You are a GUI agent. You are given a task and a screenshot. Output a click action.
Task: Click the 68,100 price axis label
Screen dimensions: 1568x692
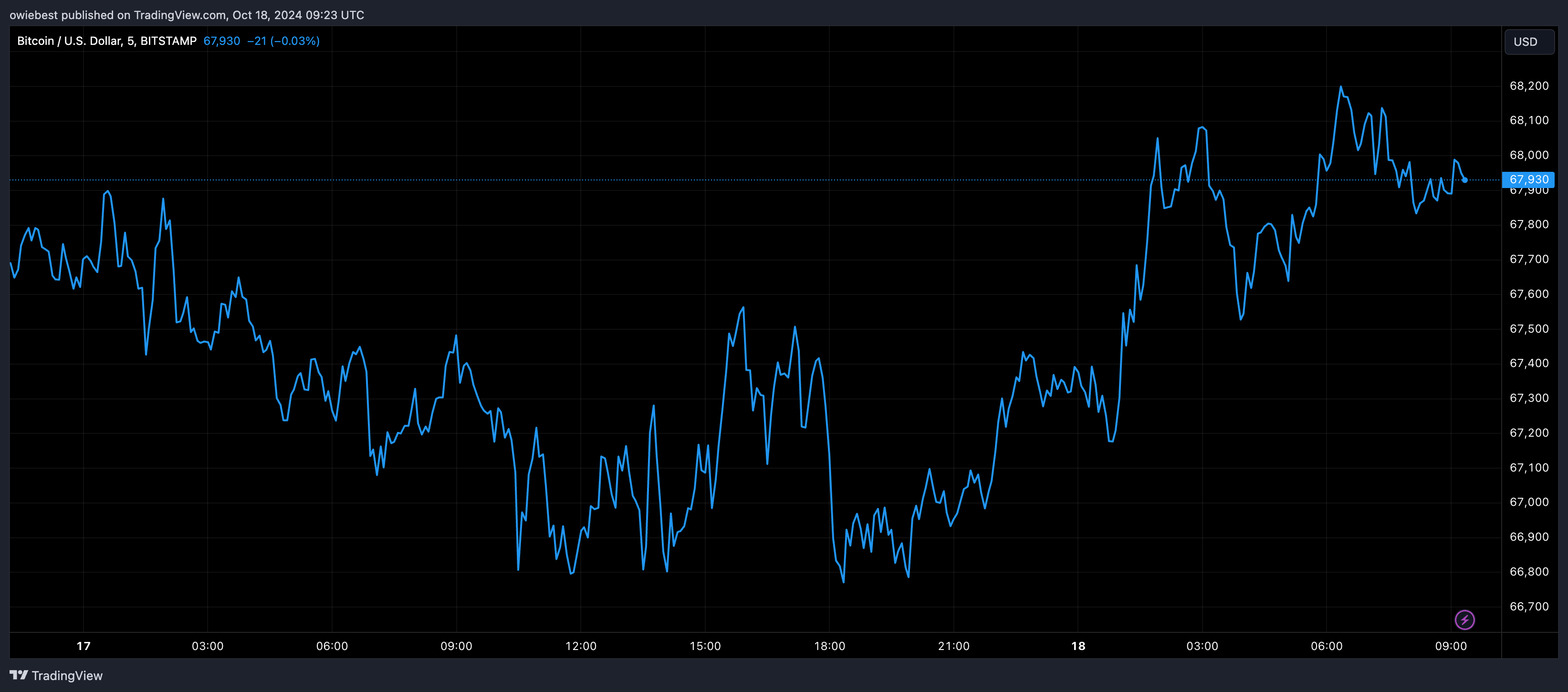1529,121
